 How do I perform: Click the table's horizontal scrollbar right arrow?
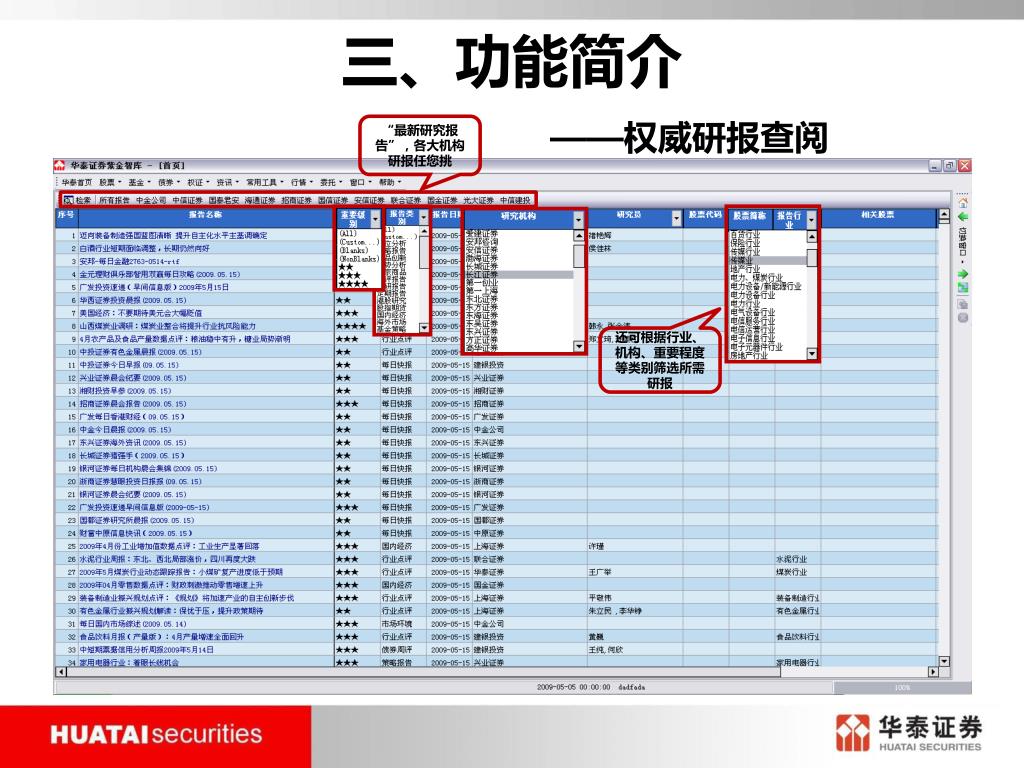click(933, 671)
